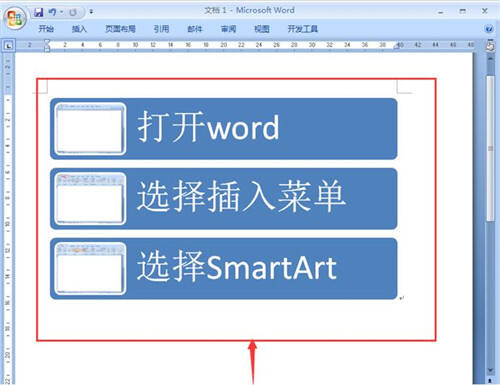Select the 引用 ribbon tab
The height and width of the screenshot is (385, 500).
(161, 29)
